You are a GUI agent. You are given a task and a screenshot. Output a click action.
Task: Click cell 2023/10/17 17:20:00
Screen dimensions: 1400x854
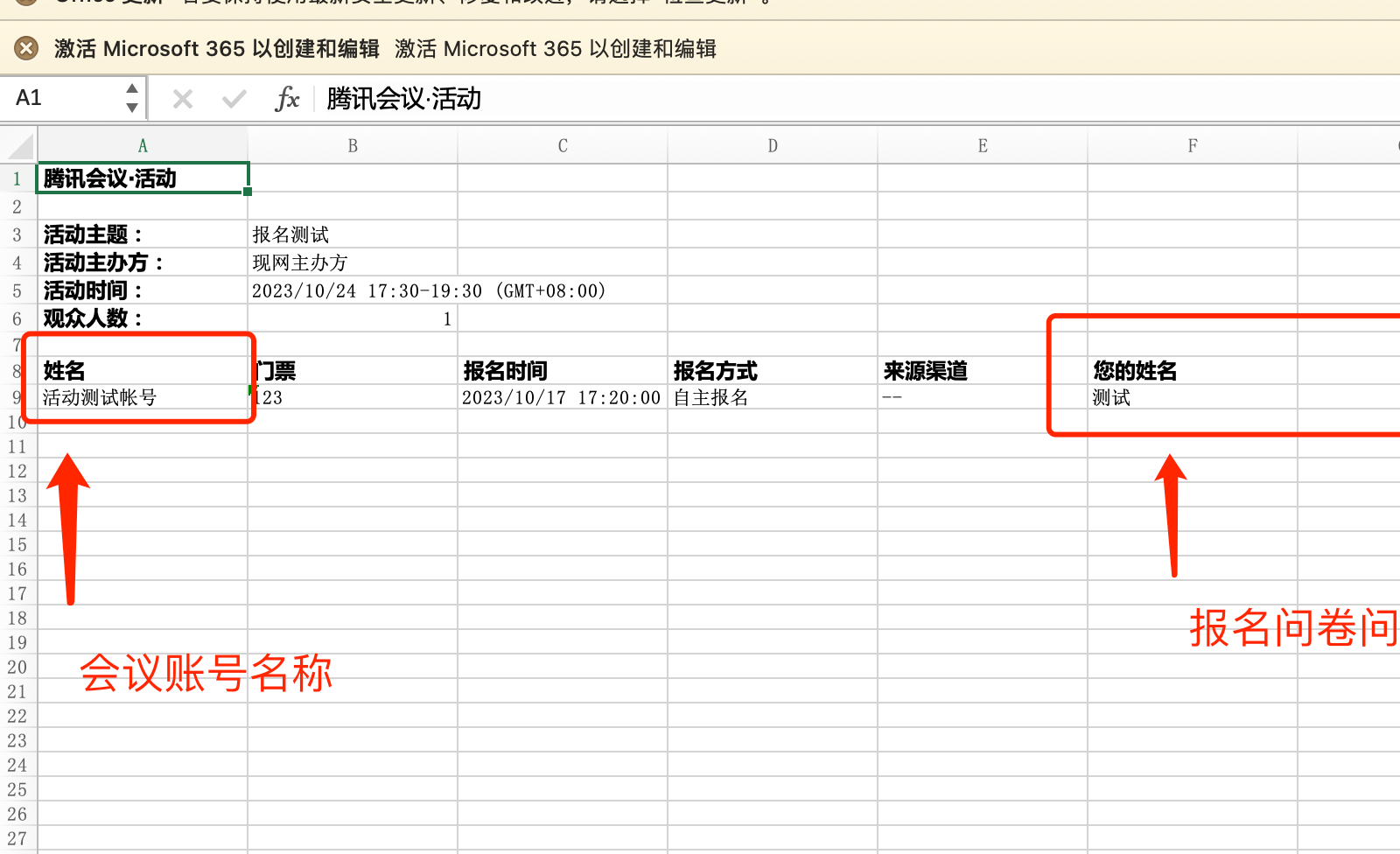563,397
